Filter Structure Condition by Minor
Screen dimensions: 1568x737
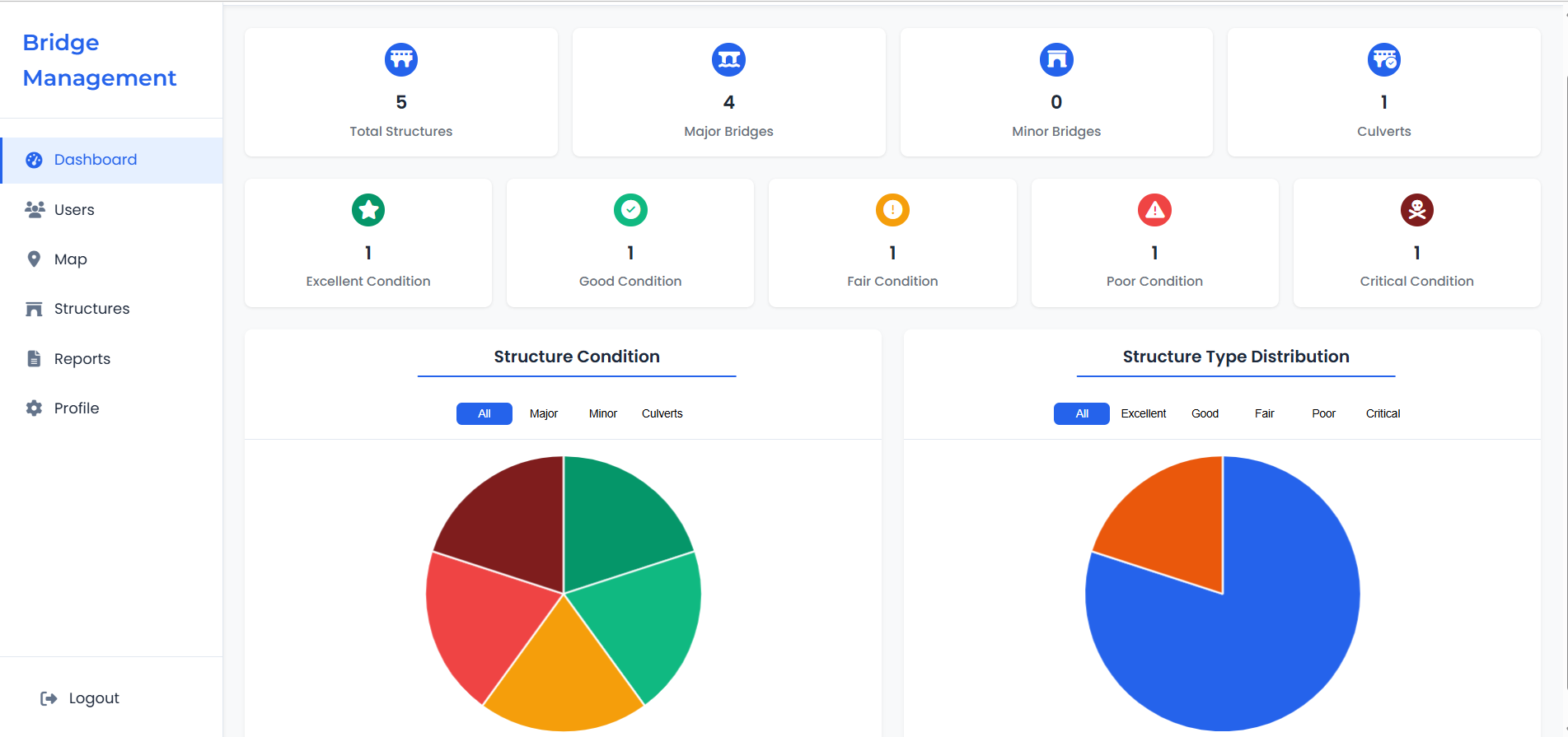pos(603,413)
